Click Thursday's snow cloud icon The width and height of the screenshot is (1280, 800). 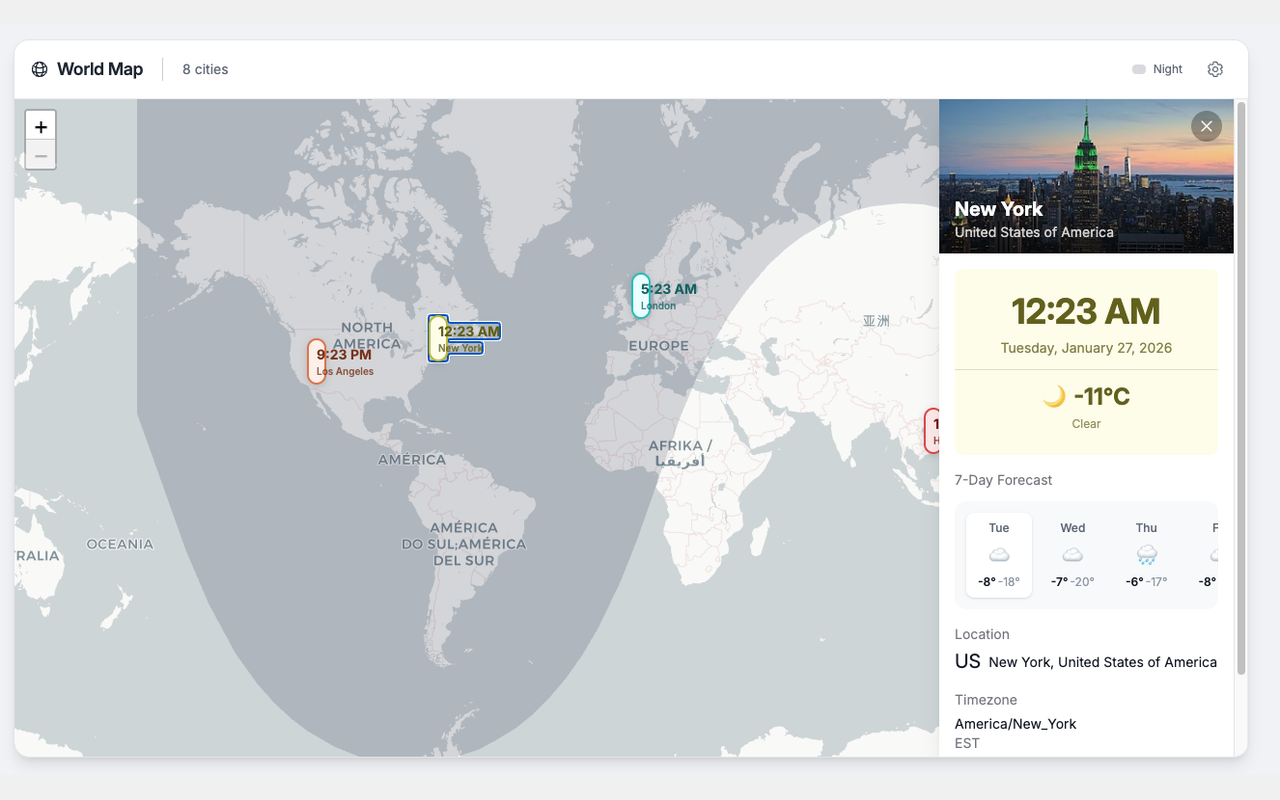click(1146, 555)
